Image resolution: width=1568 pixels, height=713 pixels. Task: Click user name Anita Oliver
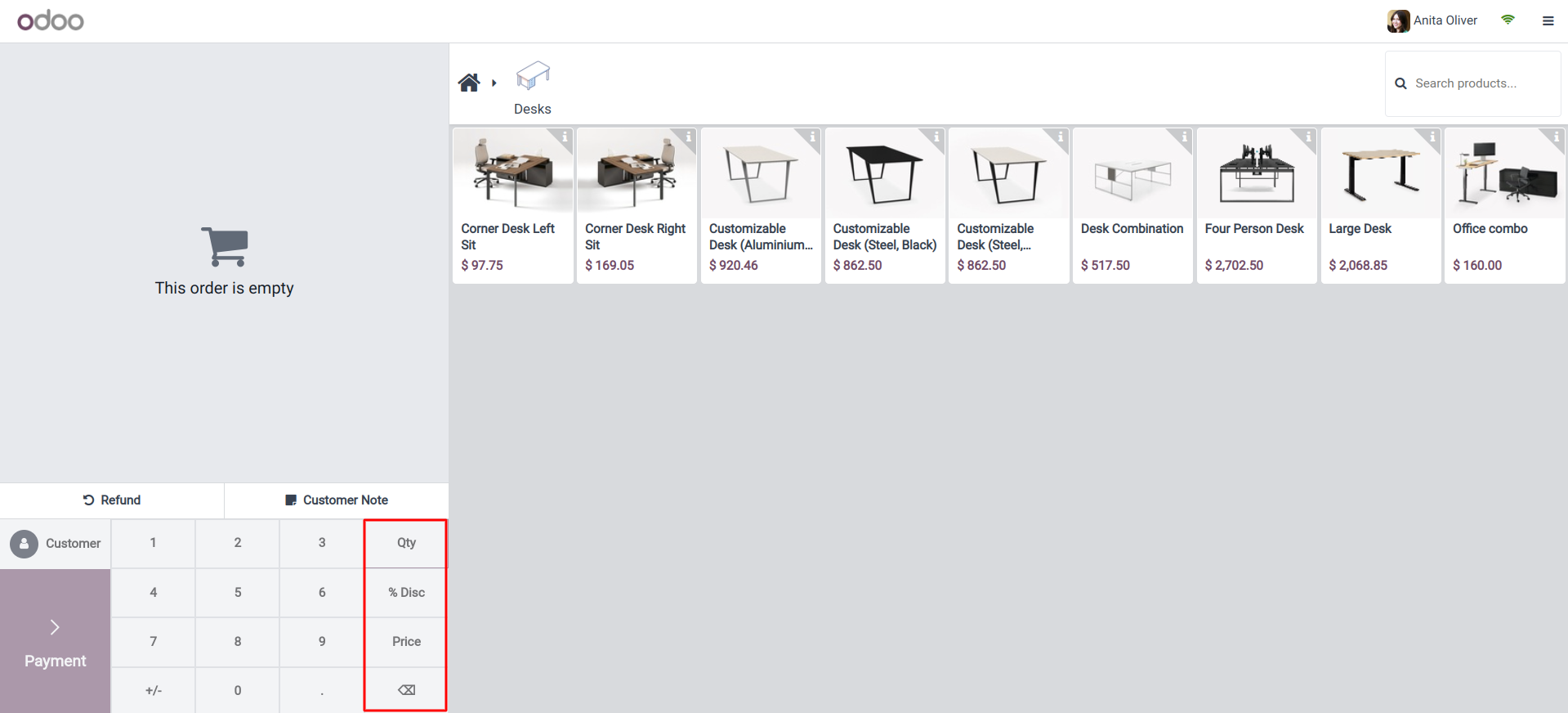click(1445, 20)
